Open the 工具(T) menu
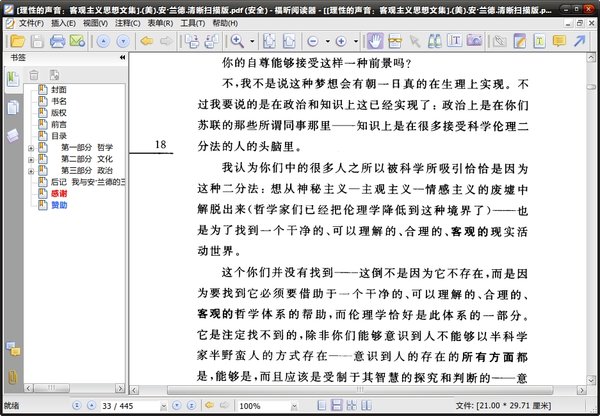The image size is (600, 416). [x=192, y=23]
